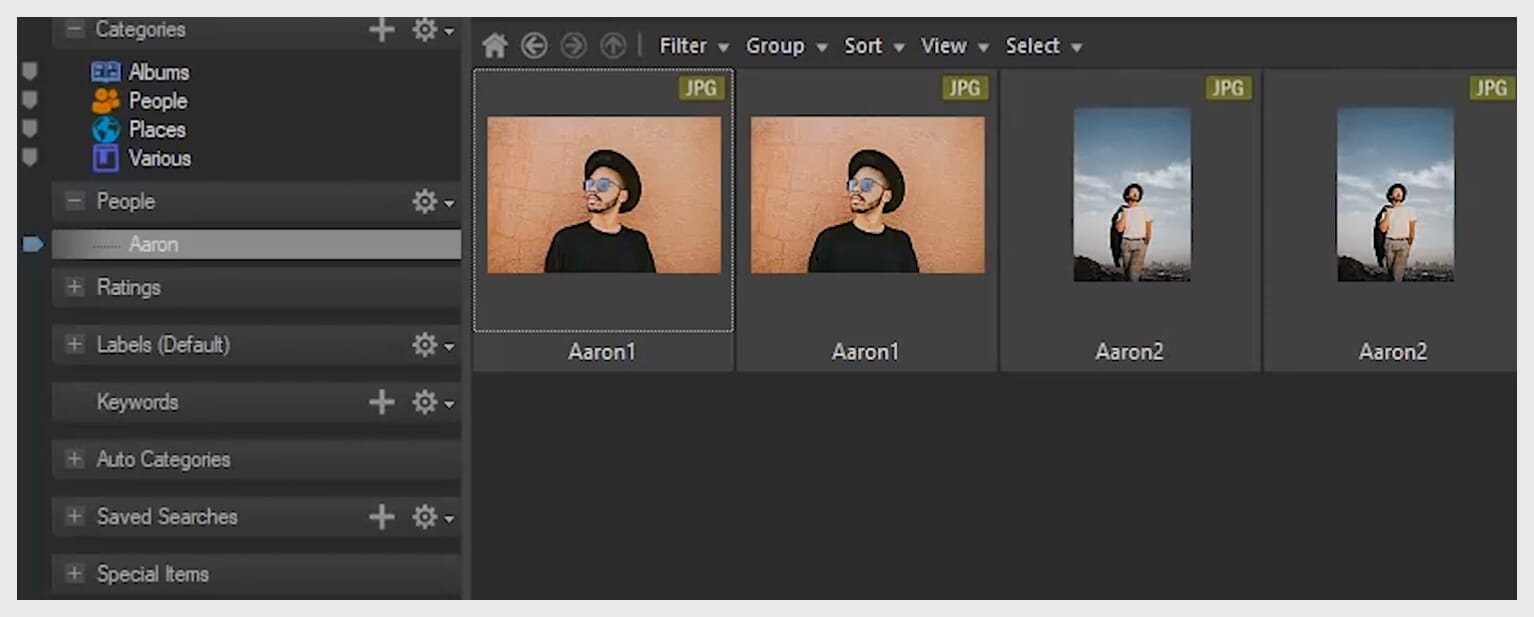The image size is (1534, 617).
Task: Open People panel gear settings
Action: click(x=433, y=202)
